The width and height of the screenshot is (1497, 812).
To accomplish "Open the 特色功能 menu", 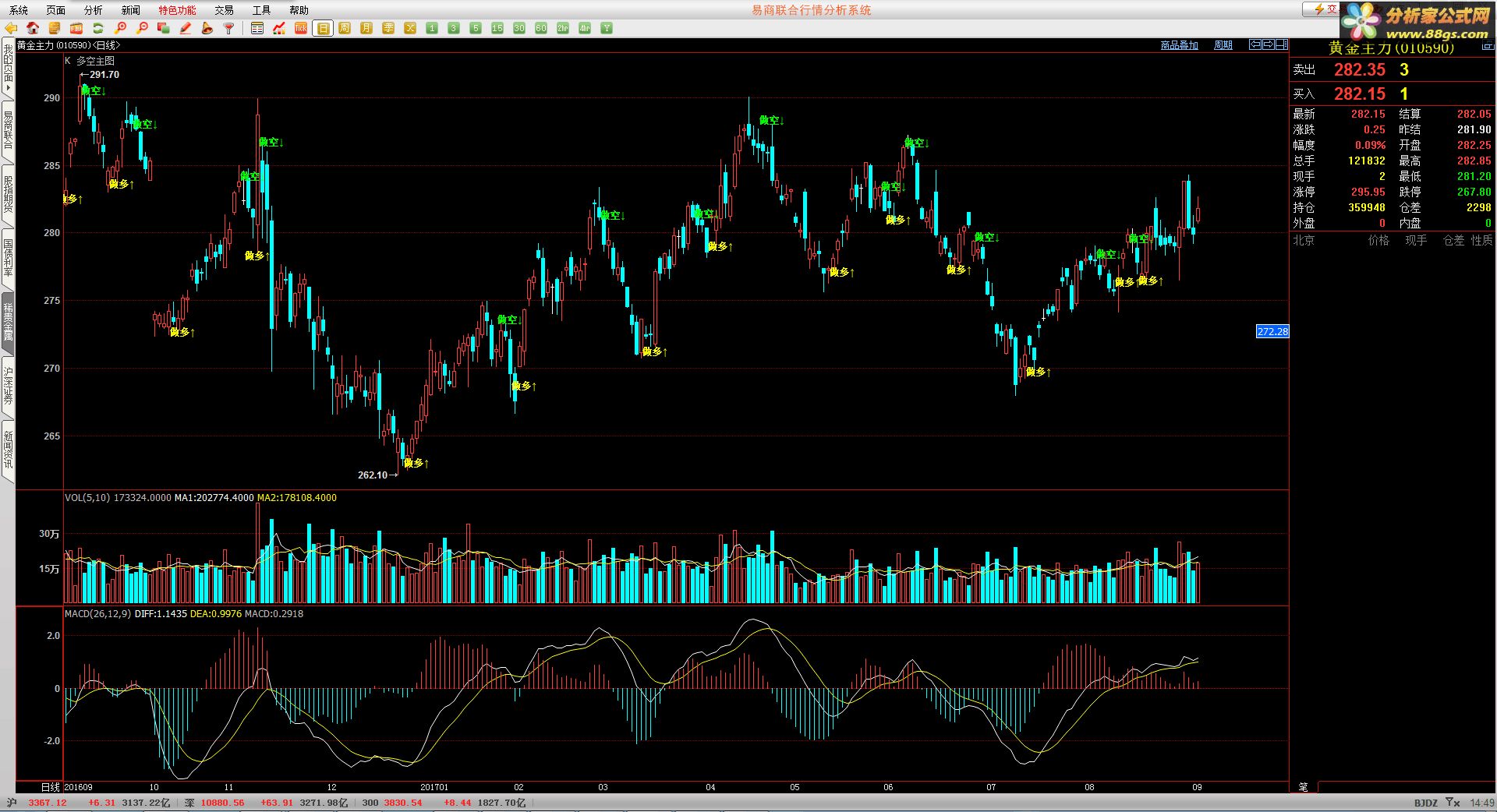I will 177,10.
